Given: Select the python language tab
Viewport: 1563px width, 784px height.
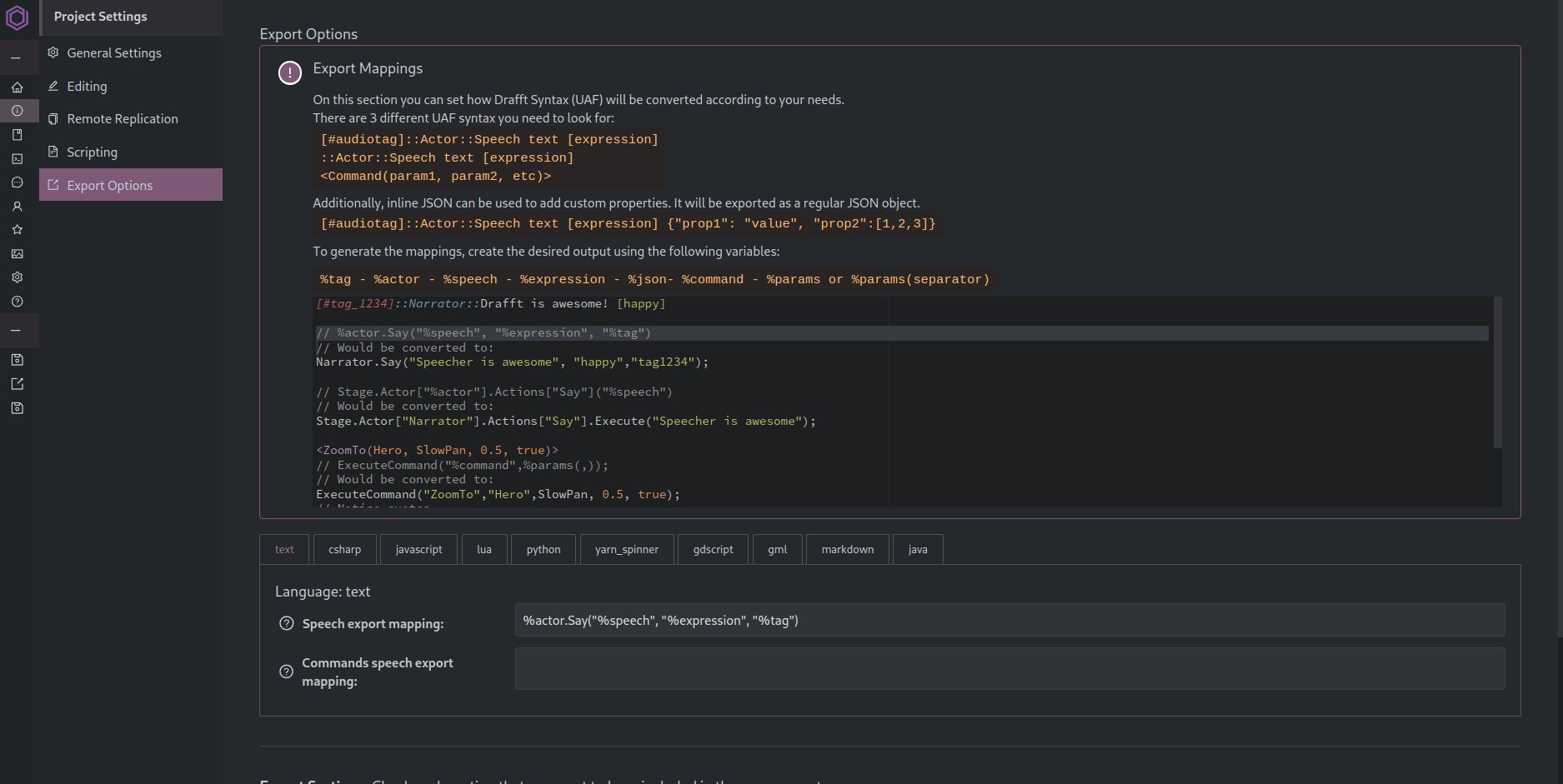Looking at the screenshot, I should point(543,549).
